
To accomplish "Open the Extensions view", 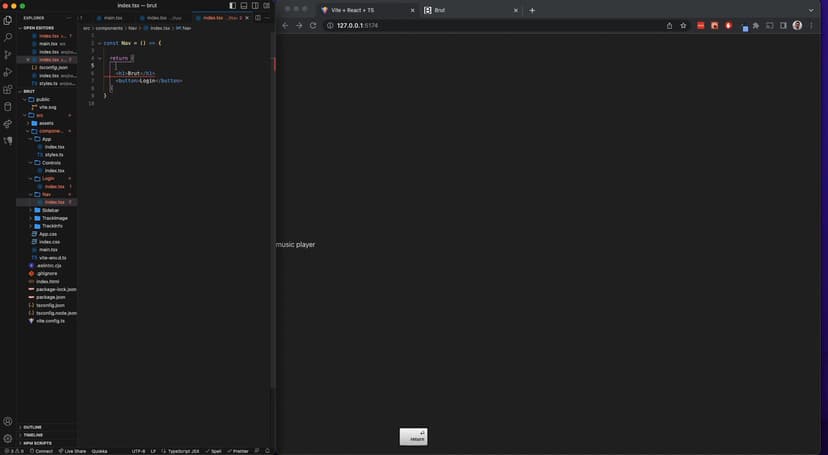I will (x=8, y=90).
